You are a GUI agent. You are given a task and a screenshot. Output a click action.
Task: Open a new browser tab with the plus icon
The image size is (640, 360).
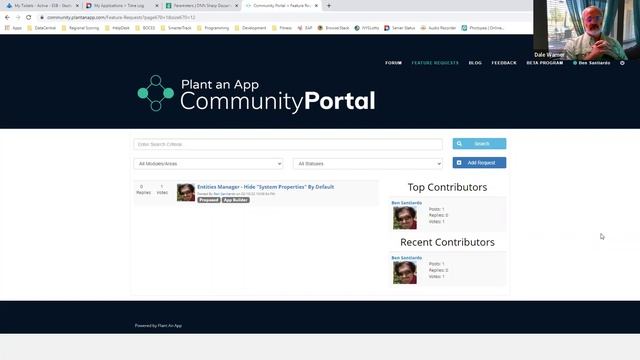pos(329,6)
